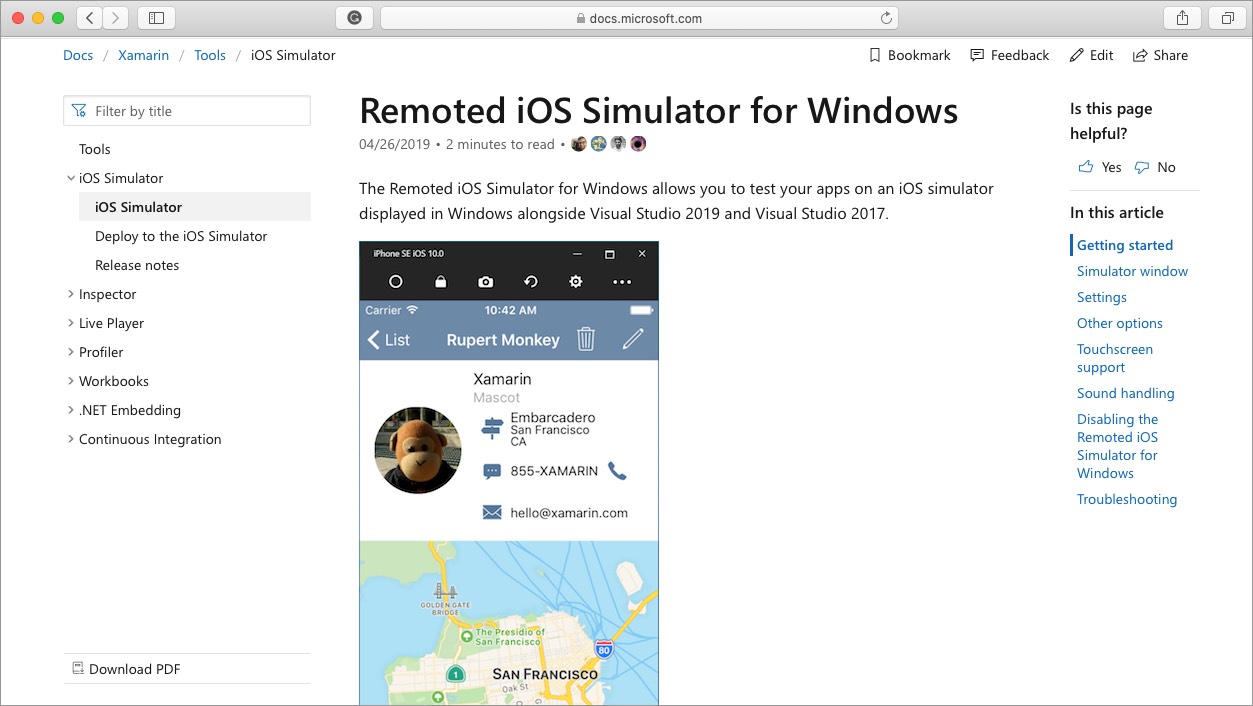Edit the contact with the pencil icon
The height and width of the screenshot is (706, 1253).
633,340
